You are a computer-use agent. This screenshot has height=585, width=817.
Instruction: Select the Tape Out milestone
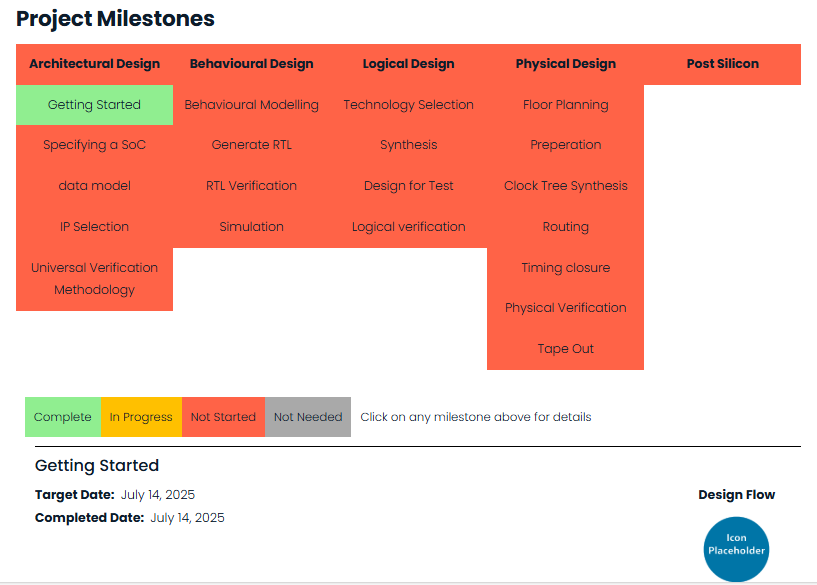[x=565, y=348]
